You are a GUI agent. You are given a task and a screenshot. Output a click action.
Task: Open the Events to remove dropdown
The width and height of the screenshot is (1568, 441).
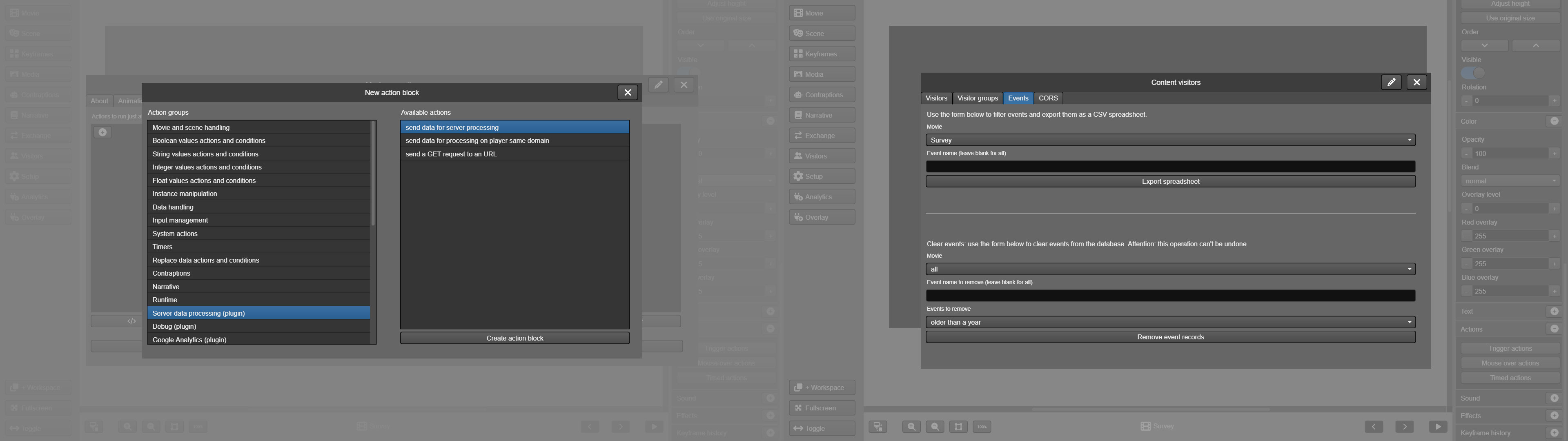click(1170, 322)
